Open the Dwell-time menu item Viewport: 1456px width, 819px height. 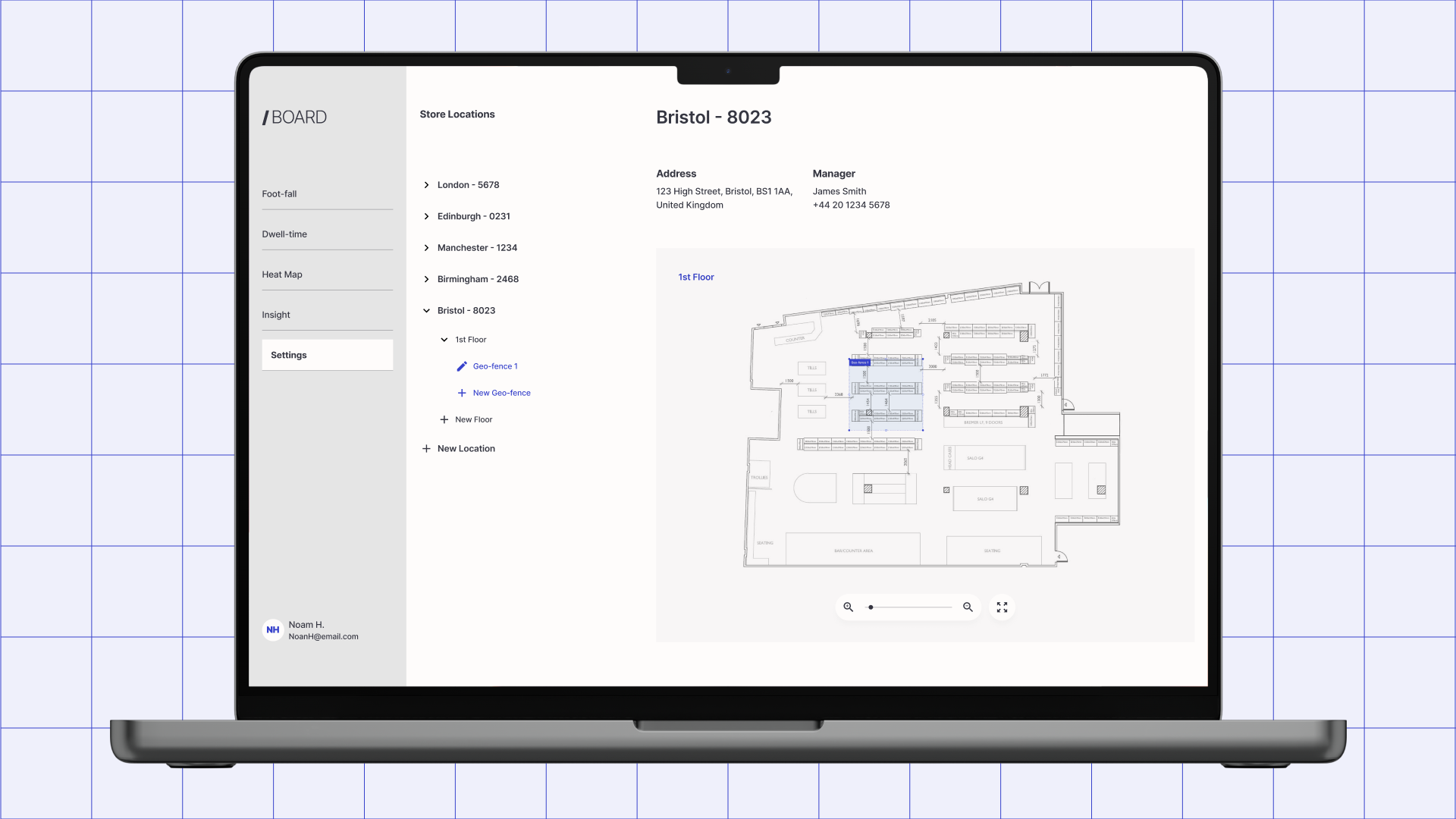click(328, 234)
